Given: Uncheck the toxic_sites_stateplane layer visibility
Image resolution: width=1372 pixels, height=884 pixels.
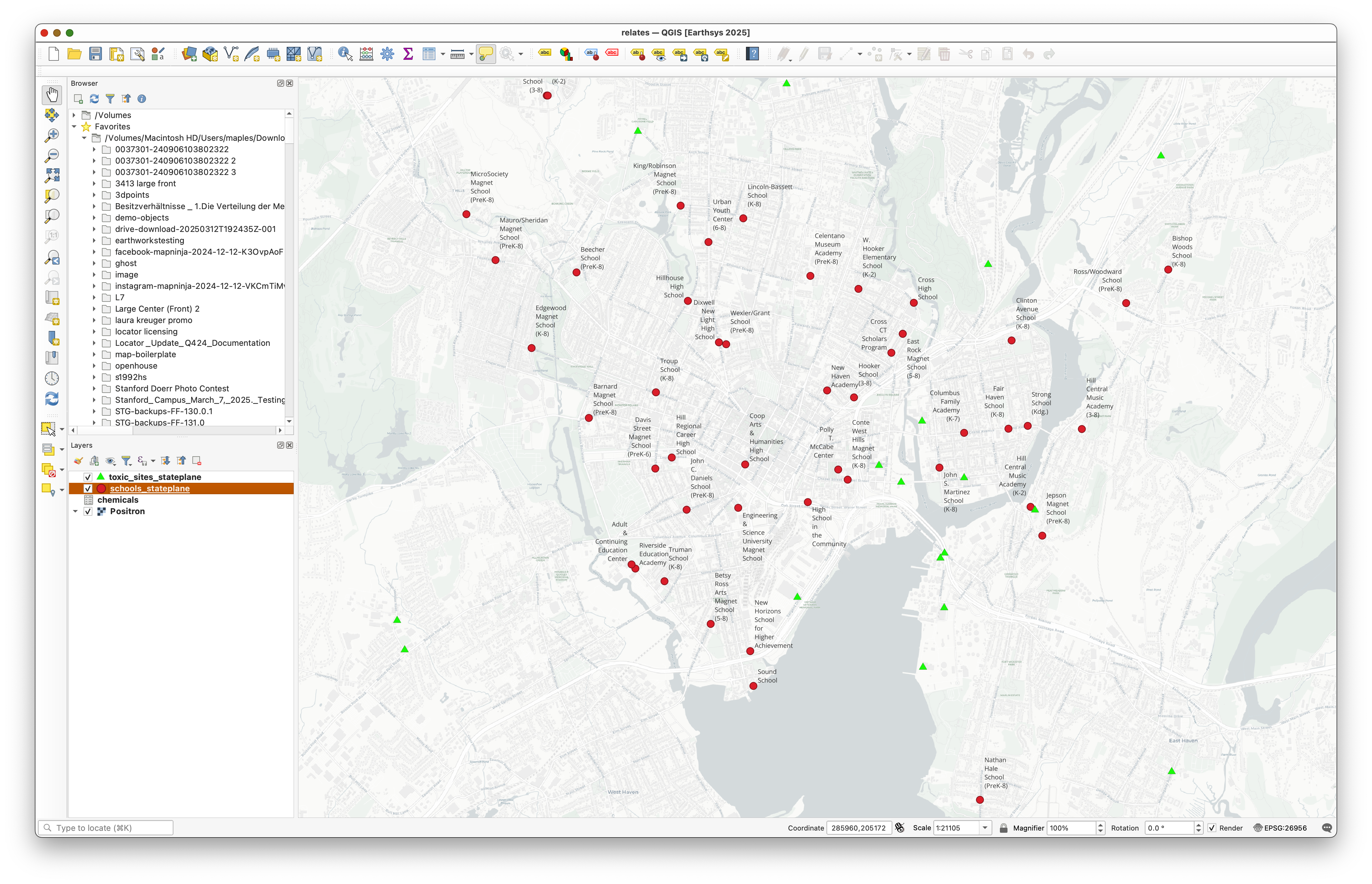Looking at the screenshot, I should (88, 477).
